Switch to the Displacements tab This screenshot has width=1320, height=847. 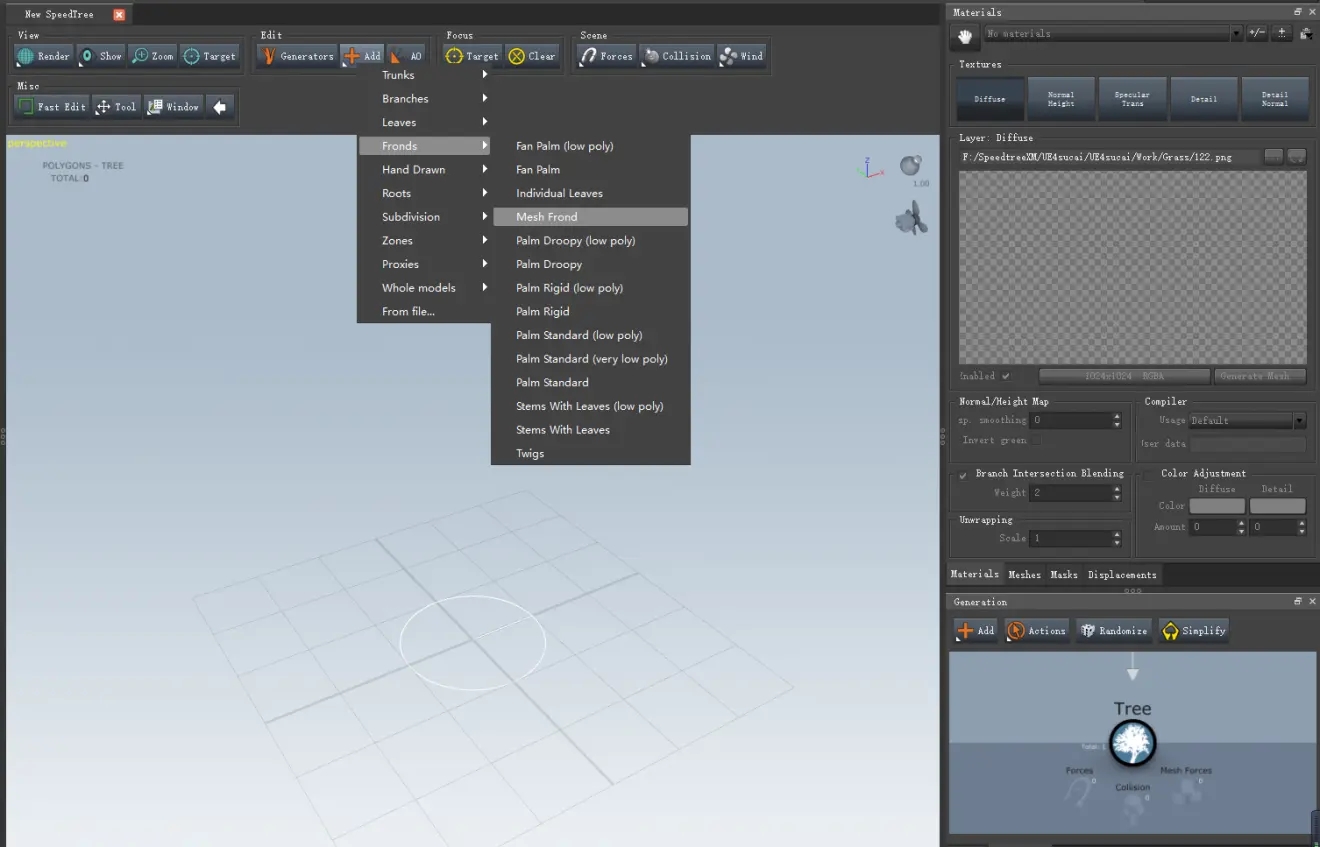click(1122, 575)
